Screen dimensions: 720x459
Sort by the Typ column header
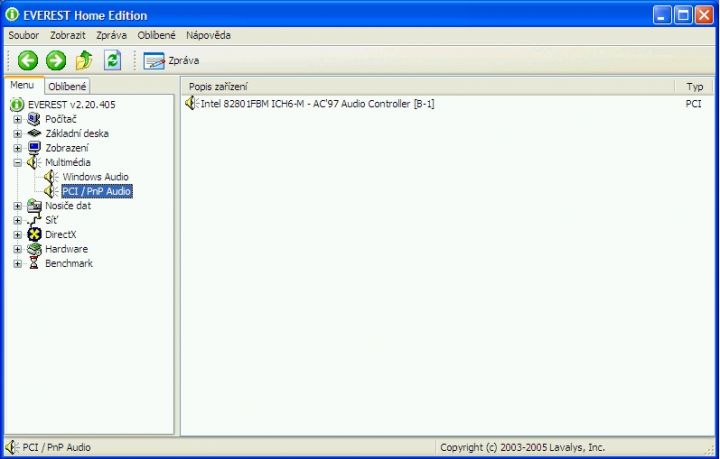[x=694, y=86]
